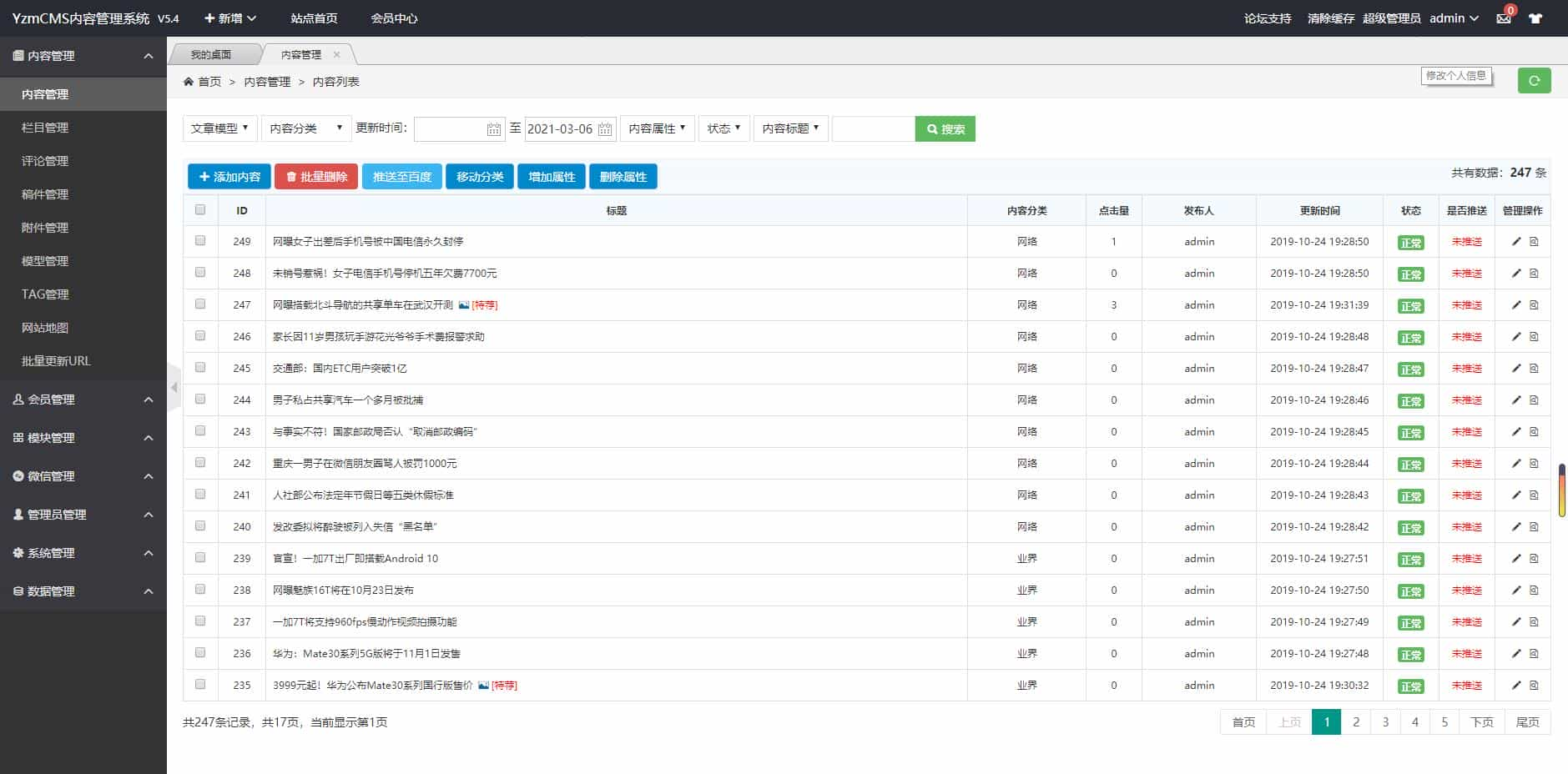Open the 文章模型 dropdown
The height and width of the screenshot is (774, 1568).
(x=220, y=128)
